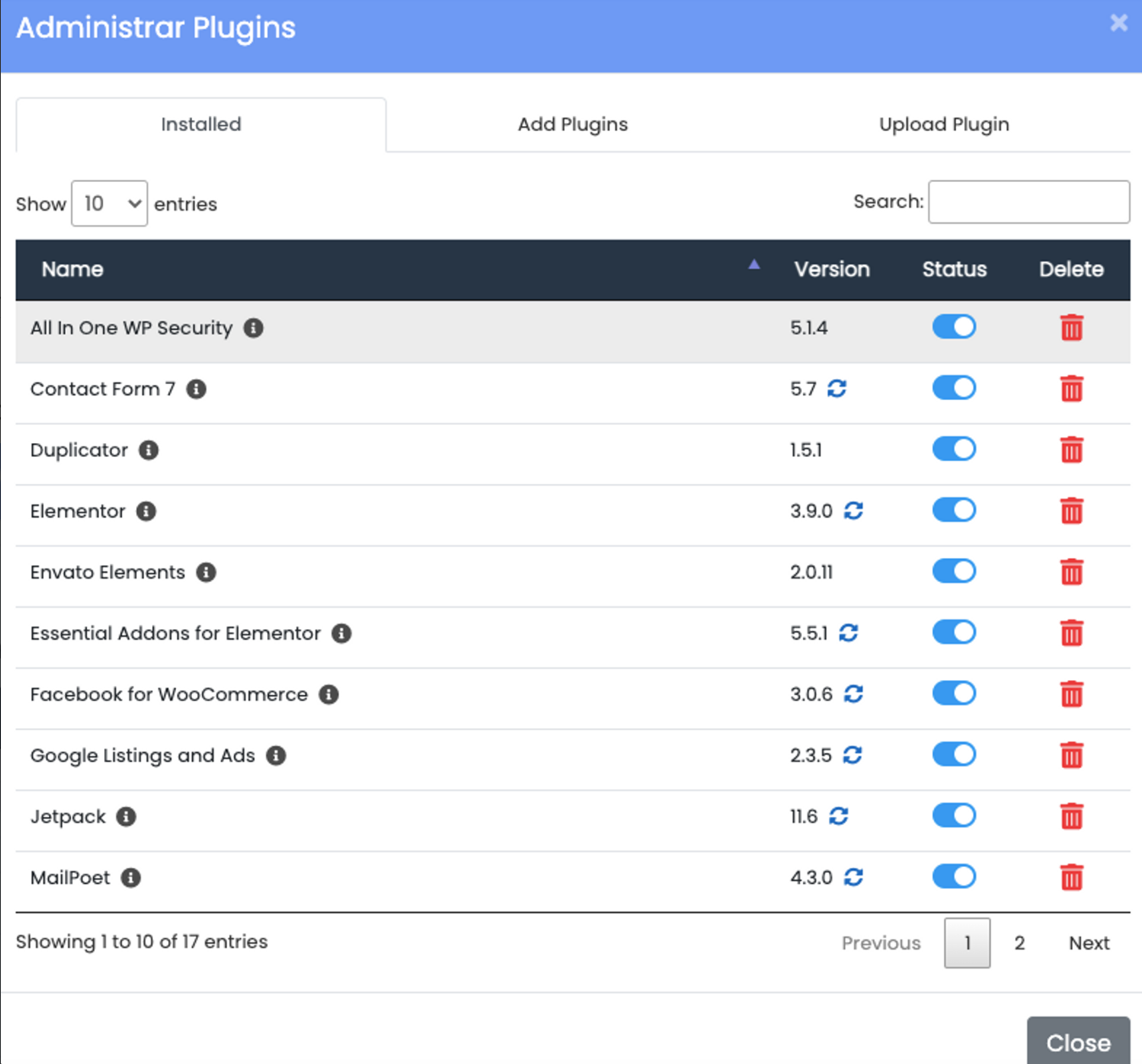Screen dimensions: 1142x1064
Task: Disable Envato Elements status switch
Action: coord(954,571)
